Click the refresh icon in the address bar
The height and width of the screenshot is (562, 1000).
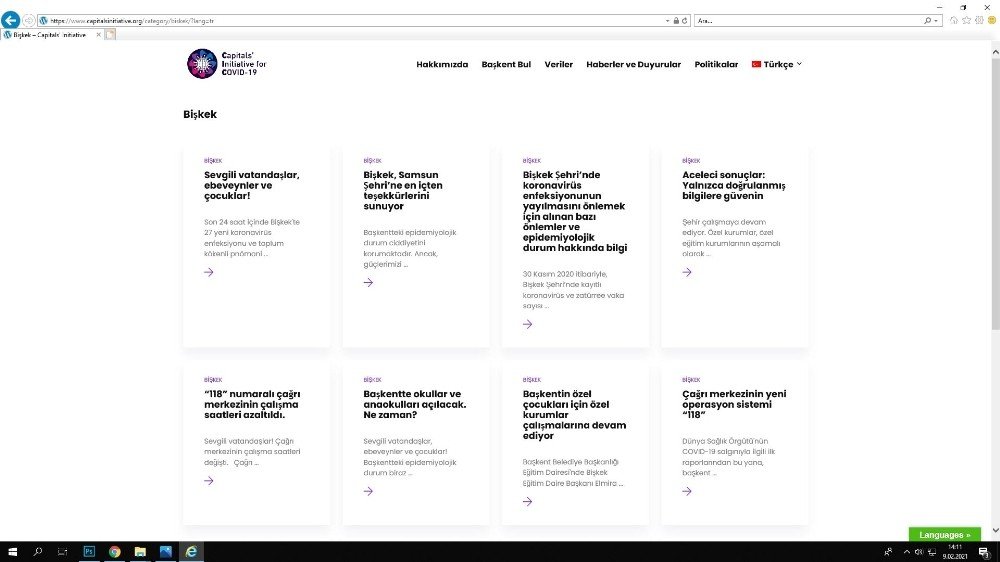[685, 20]
